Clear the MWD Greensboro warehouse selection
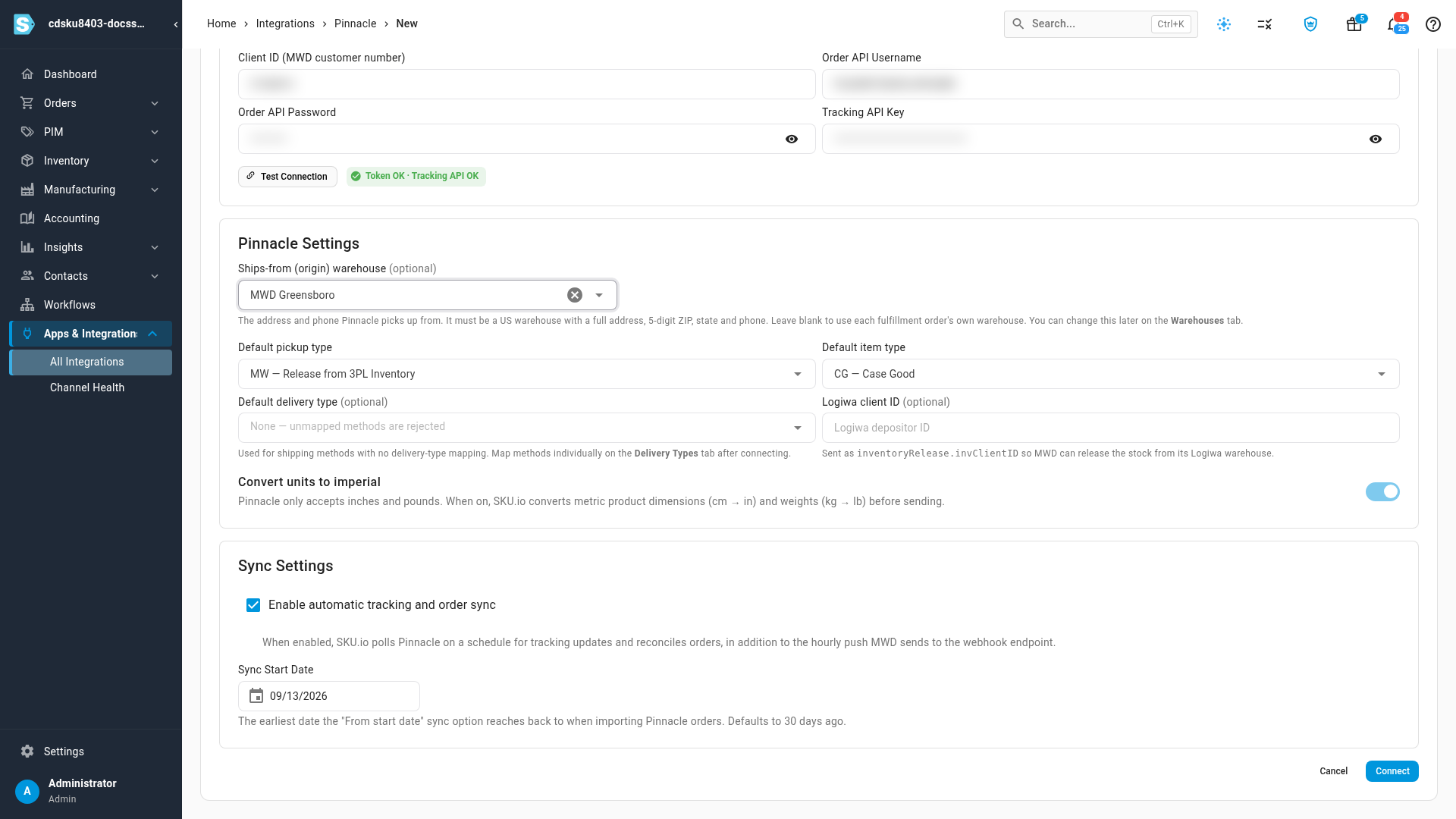Viewport: 1456px width, 819px height. click(x=575, y=295)
